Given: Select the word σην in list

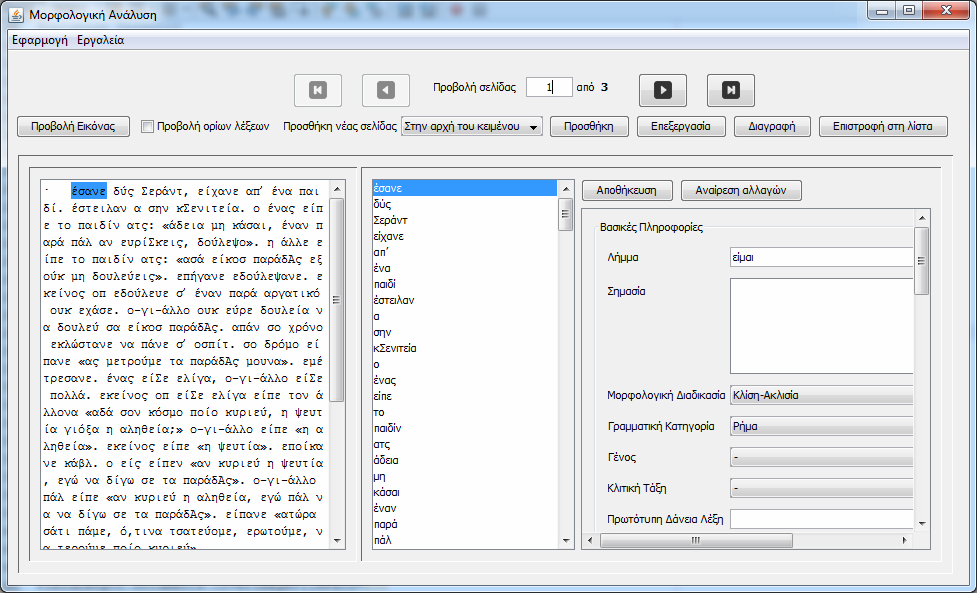Looking at the screenshot, I should [464, 333].
